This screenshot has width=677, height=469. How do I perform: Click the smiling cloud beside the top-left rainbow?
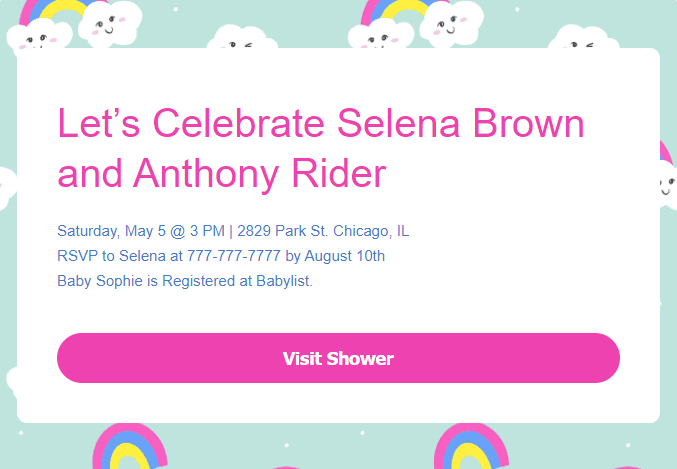pos(110,24)
